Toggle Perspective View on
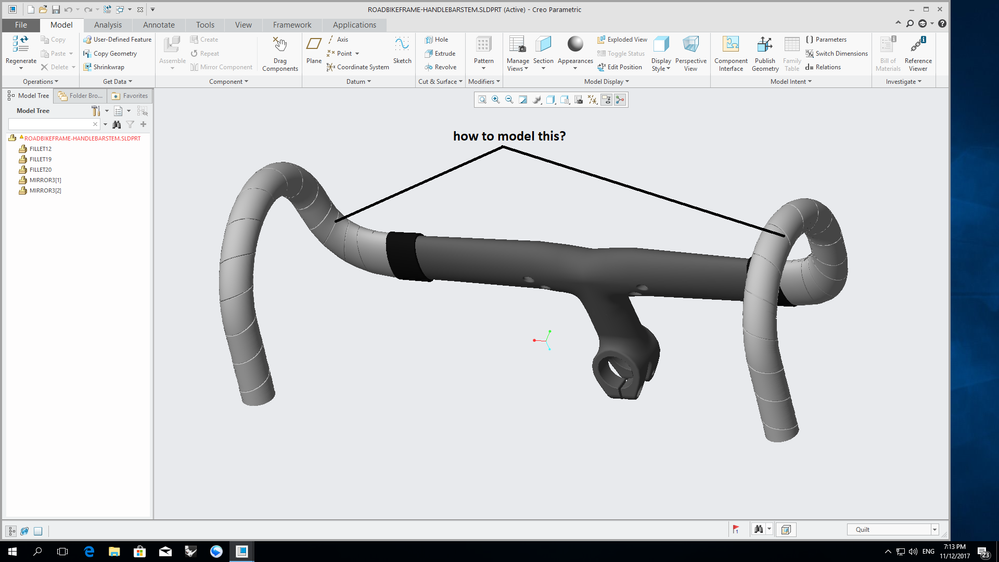The image size is (999, 562). pos(690,54)
